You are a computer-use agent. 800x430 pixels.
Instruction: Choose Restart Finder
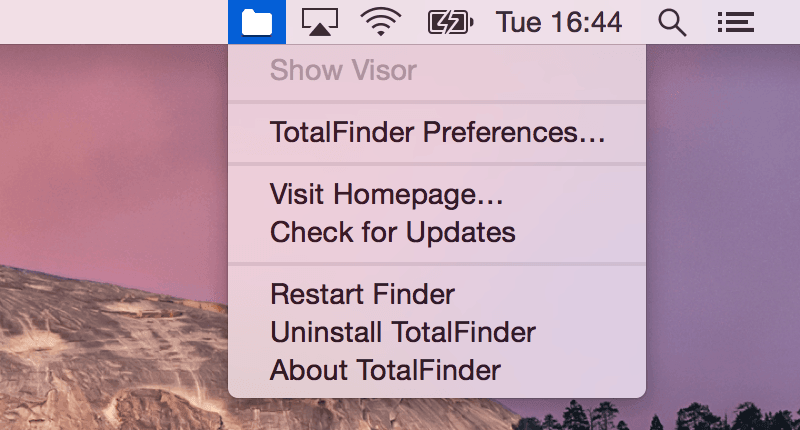362,294
